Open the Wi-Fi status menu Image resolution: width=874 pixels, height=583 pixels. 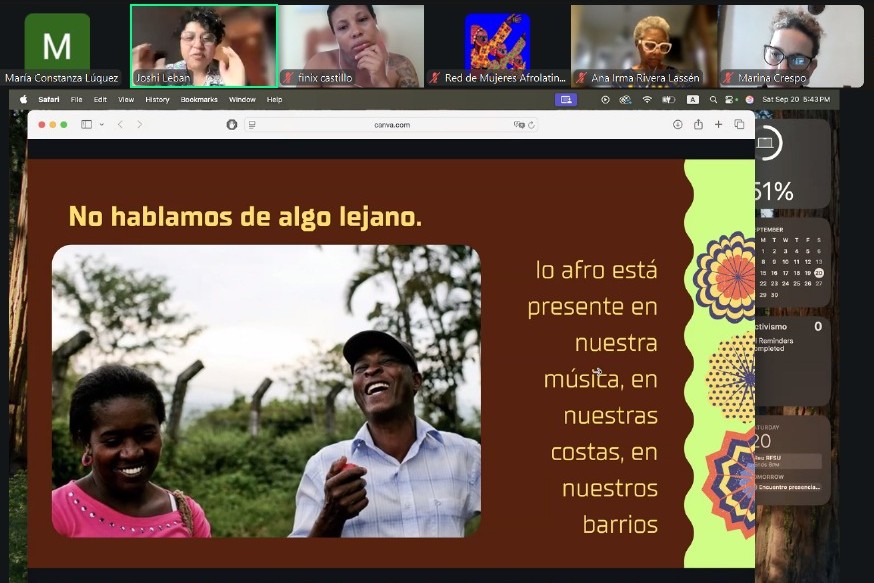[647, 99]
